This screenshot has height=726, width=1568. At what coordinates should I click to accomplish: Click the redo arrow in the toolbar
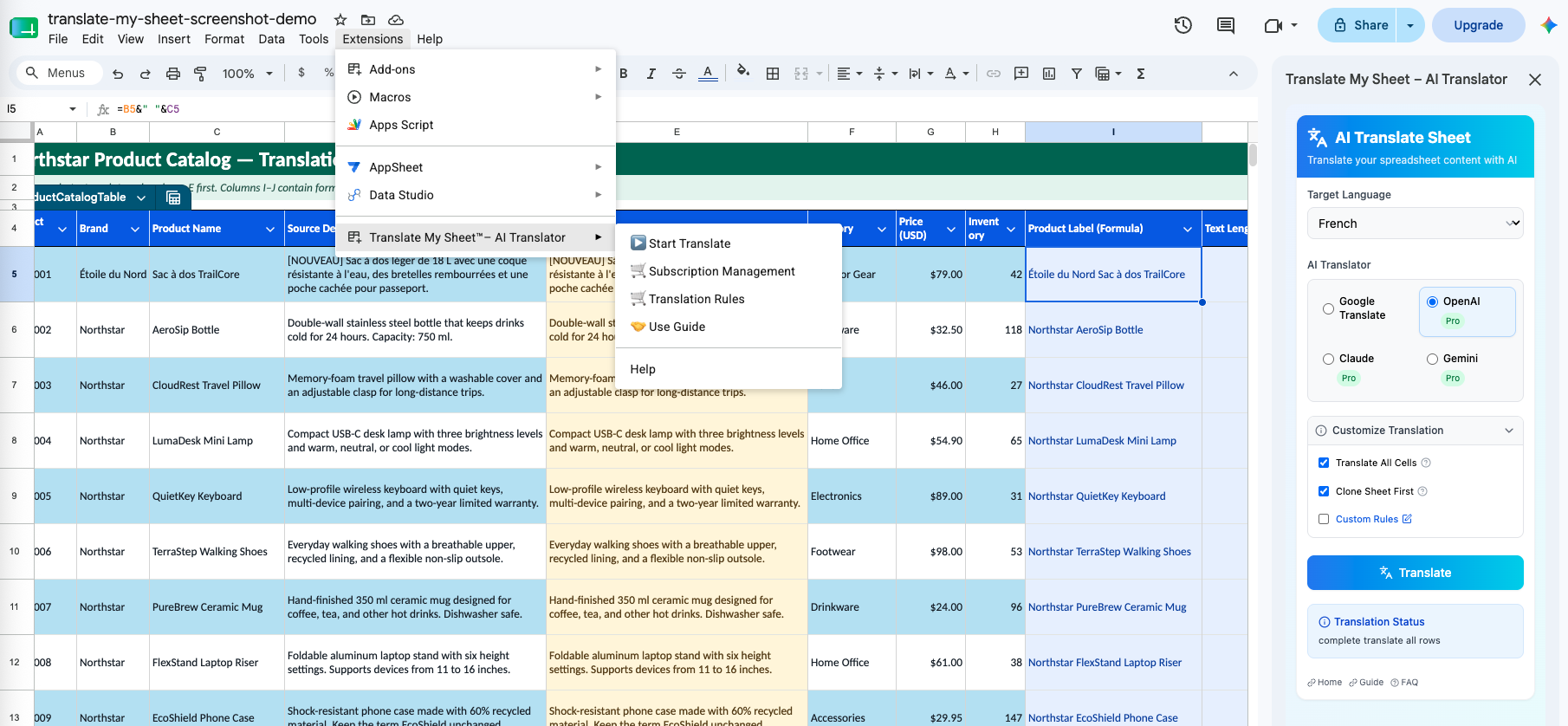(146, 74)
